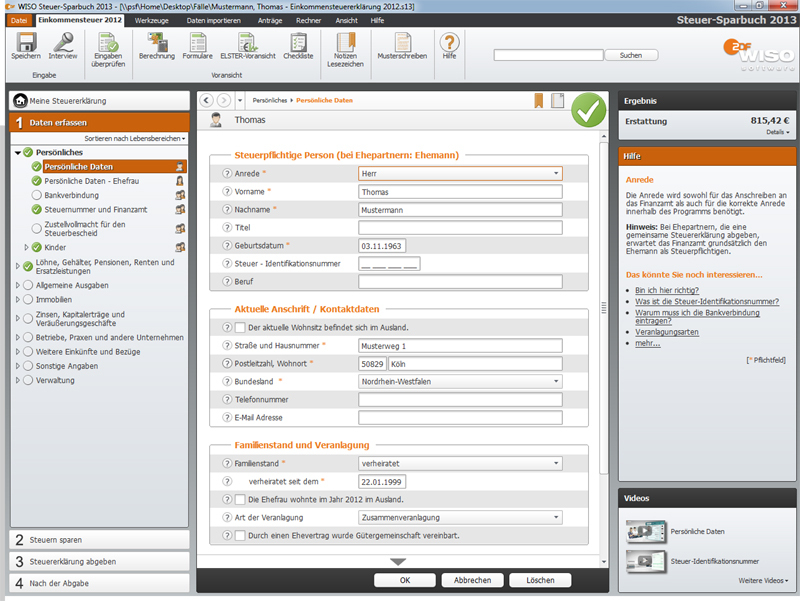Expand the Erstattung Details dropdown
Screen dimensions: 800x601
point(778,132)
